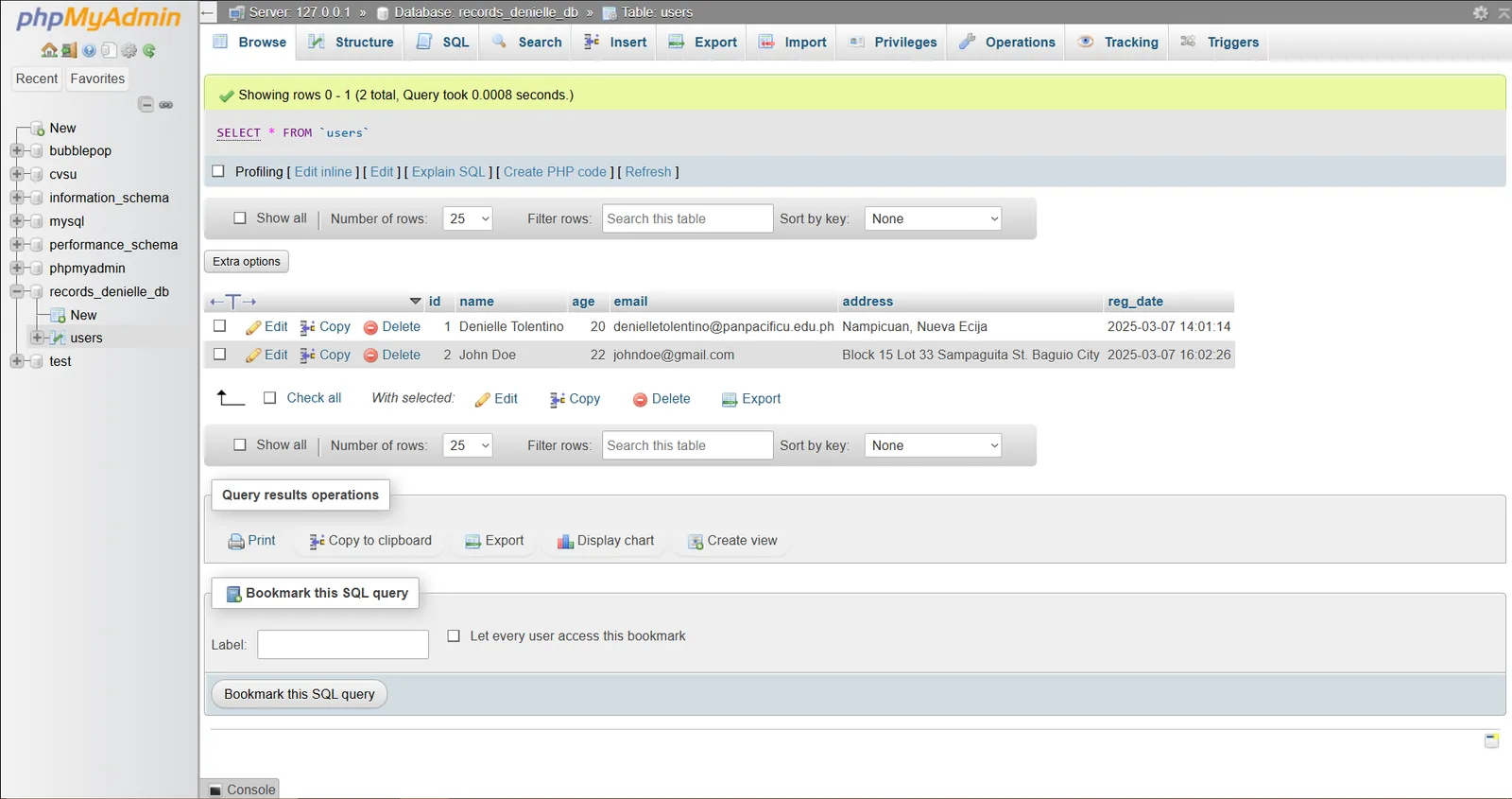
Task: Expand the bubblepop database node
Action: point(16,150)
